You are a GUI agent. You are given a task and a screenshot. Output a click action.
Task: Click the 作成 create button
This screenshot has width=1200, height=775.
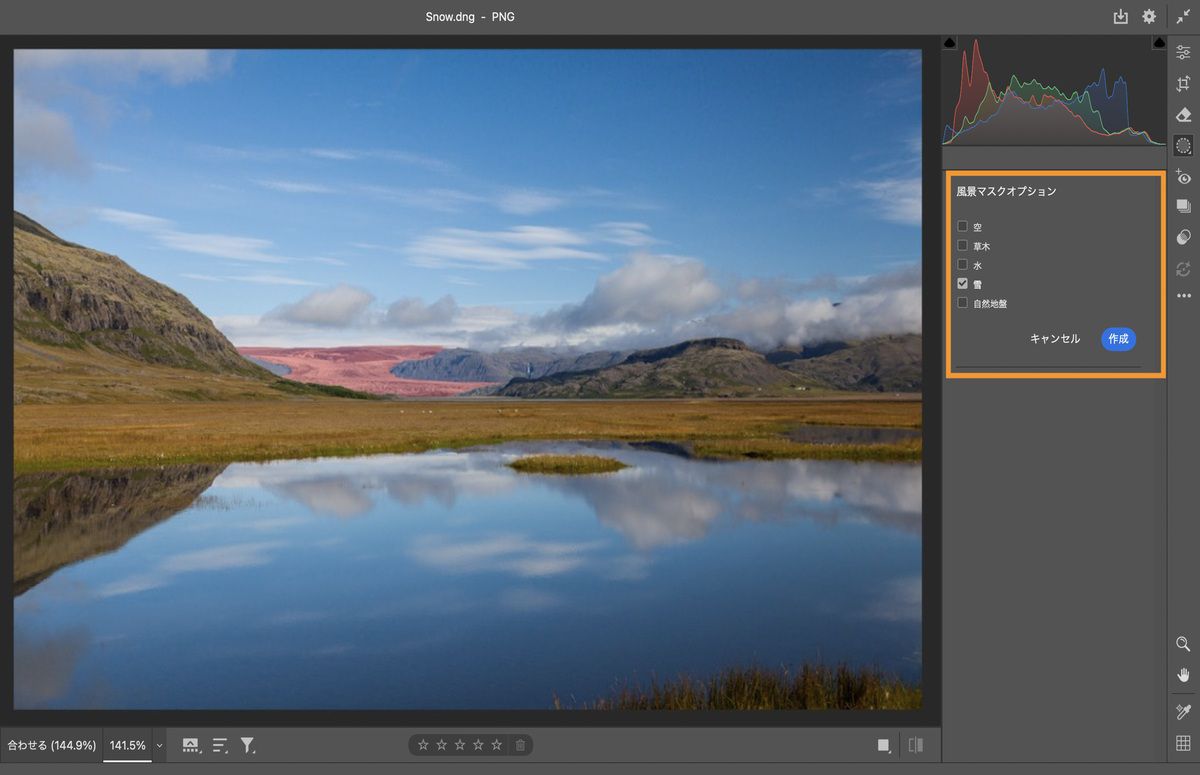point(1119,339)
